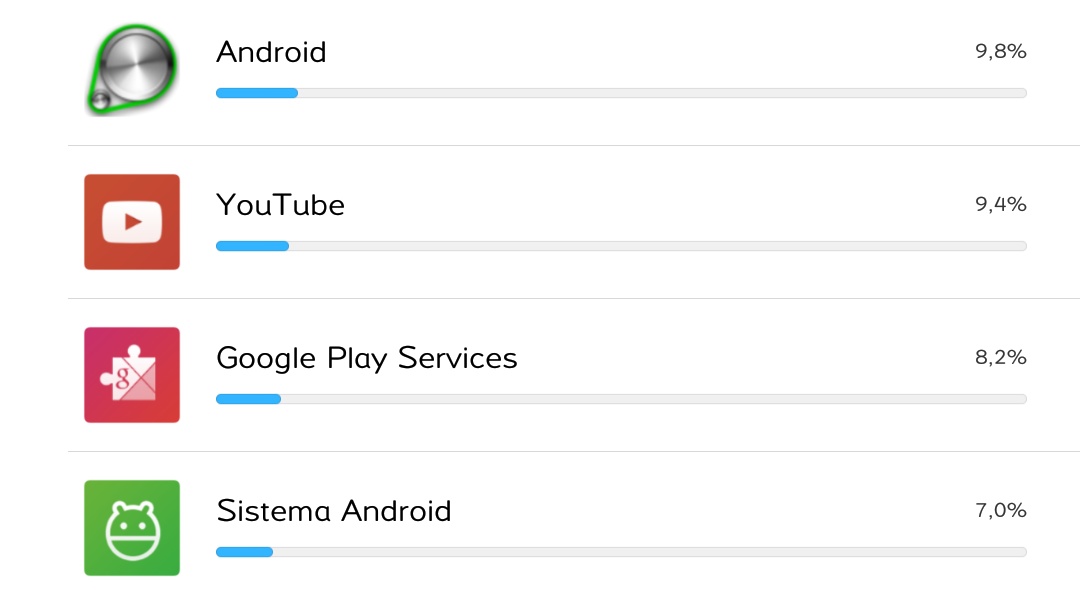The height and width of the screenshot is (590, 1080).
Task: Open the Google Play Services puzzle icon
Action: (x=132, y=375)
